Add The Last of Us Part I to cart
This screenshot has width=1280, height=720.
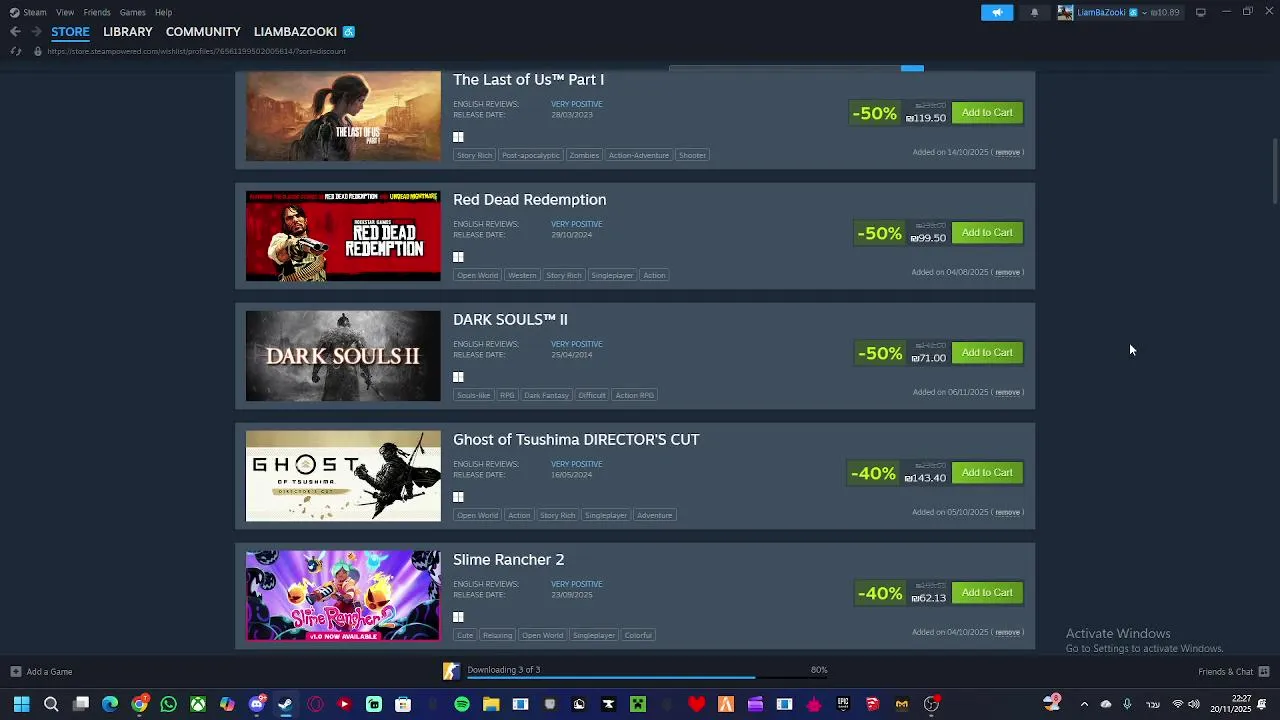[987, 113]
